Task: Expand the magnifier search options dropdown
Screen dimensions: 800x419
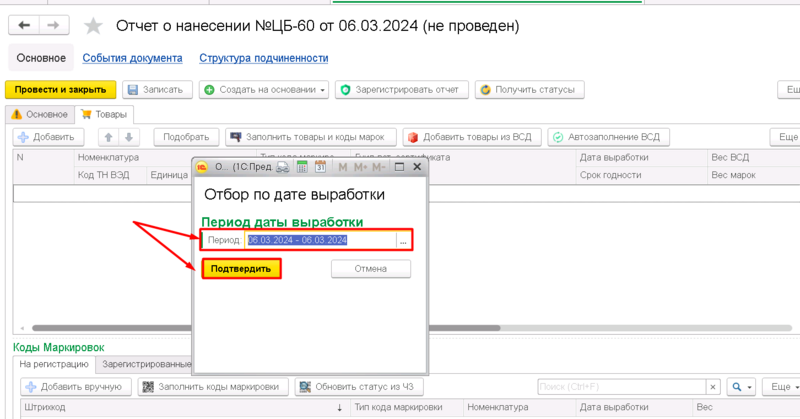Action: [x=741, y=386]
